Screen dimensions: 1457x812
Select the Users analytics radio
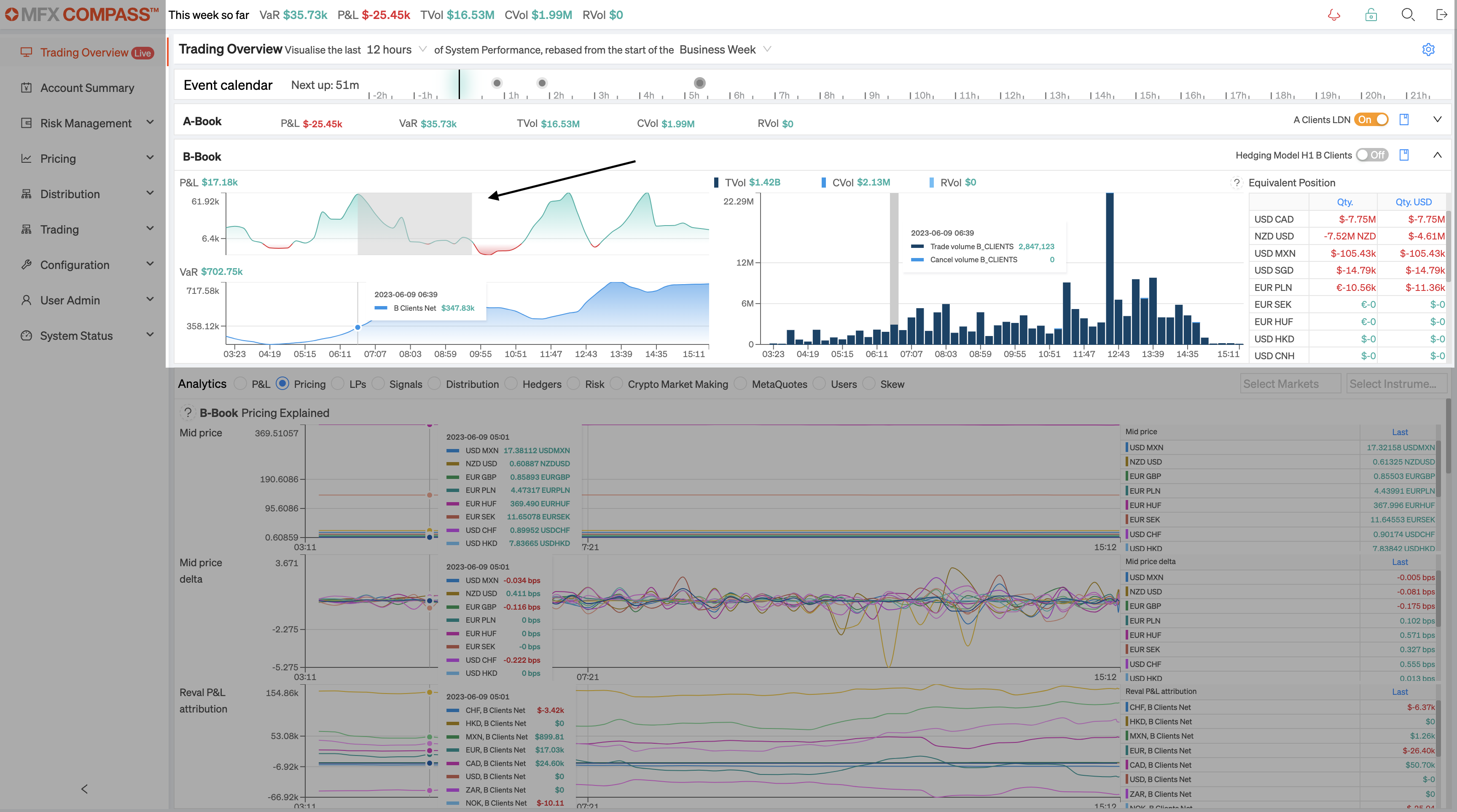tap(819, 383)
